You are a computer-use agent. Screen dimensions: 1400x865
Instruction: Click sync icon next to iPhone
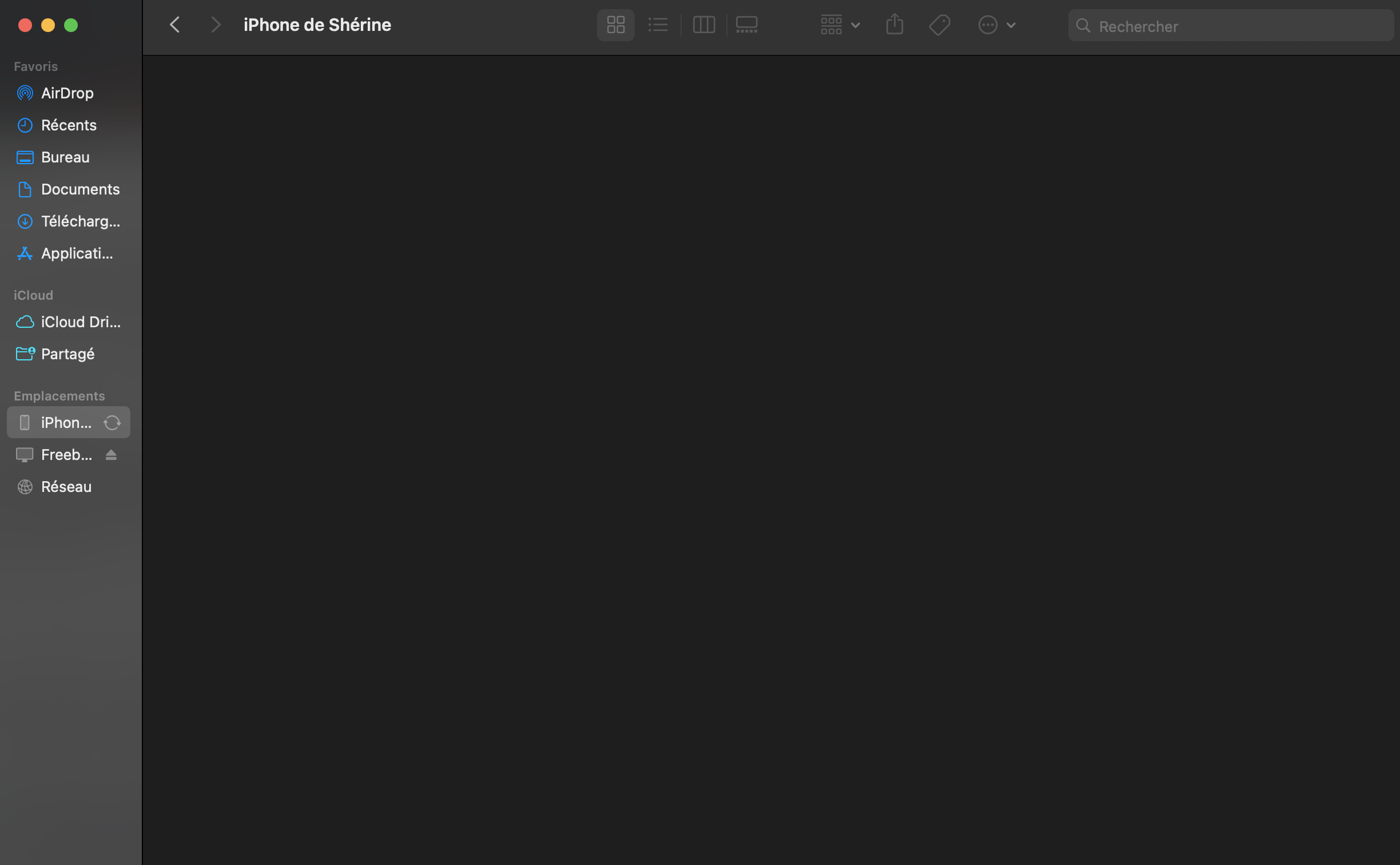[112, 423]
